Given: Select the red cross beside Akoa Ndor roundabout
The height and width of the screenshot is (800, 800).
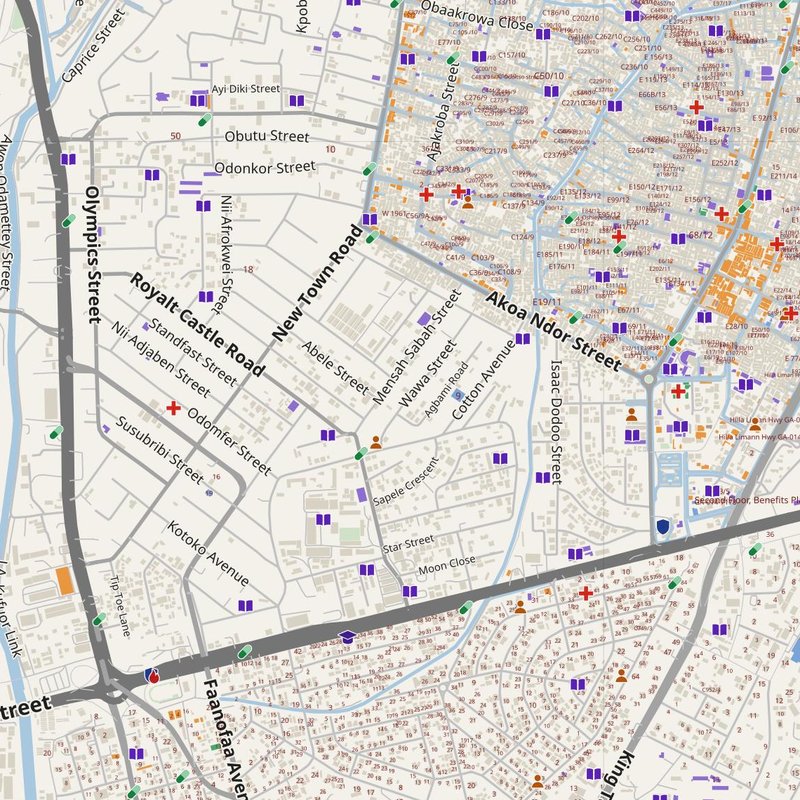Looking at the screenshot, I should 678,391.
